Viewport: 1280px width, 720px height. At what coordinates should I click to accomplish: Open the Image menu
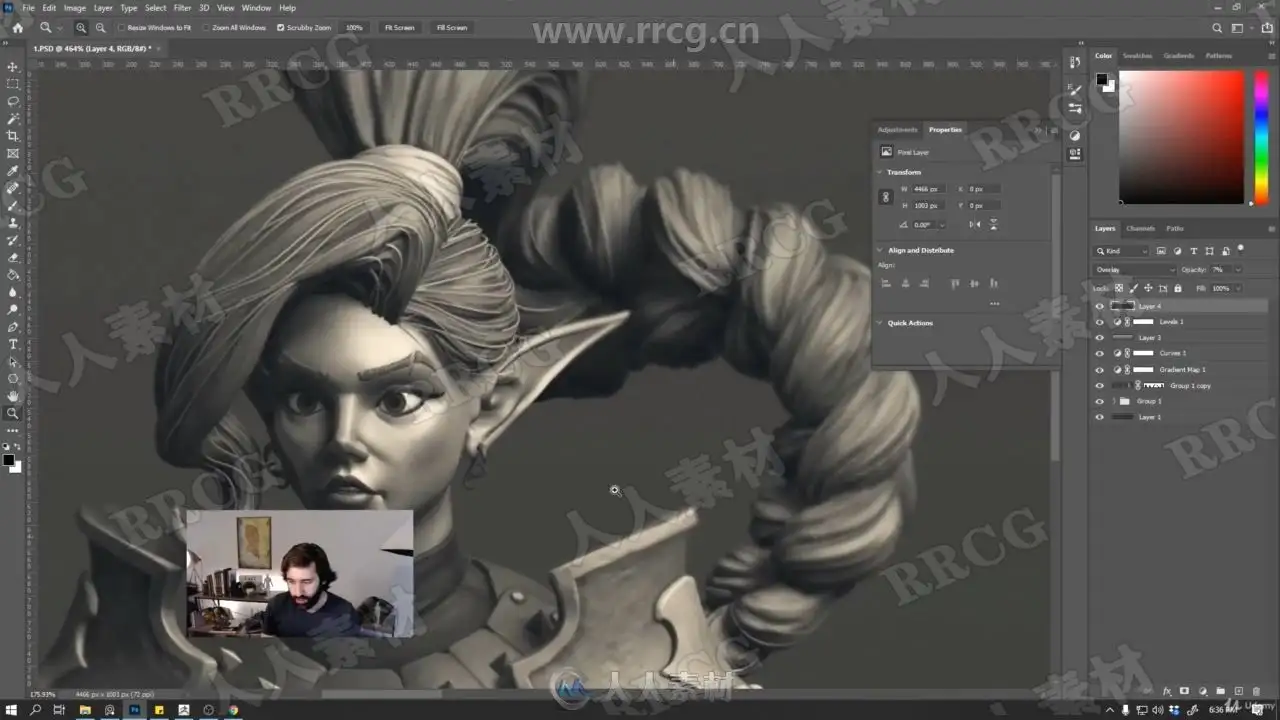(75, 8)
